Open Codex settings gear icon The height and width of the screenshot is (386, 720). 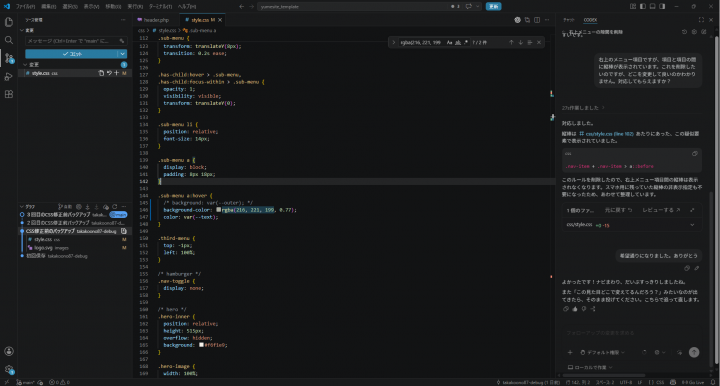point(694,32)
